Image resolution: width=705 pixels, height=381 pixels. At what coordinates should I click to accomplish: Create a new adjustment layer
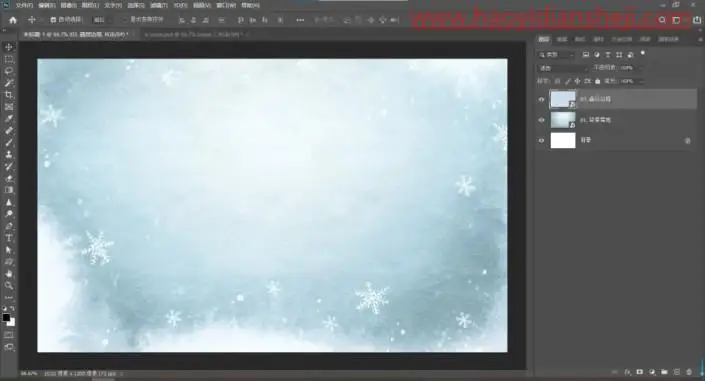pyautogui.click(x=652, y=372)
